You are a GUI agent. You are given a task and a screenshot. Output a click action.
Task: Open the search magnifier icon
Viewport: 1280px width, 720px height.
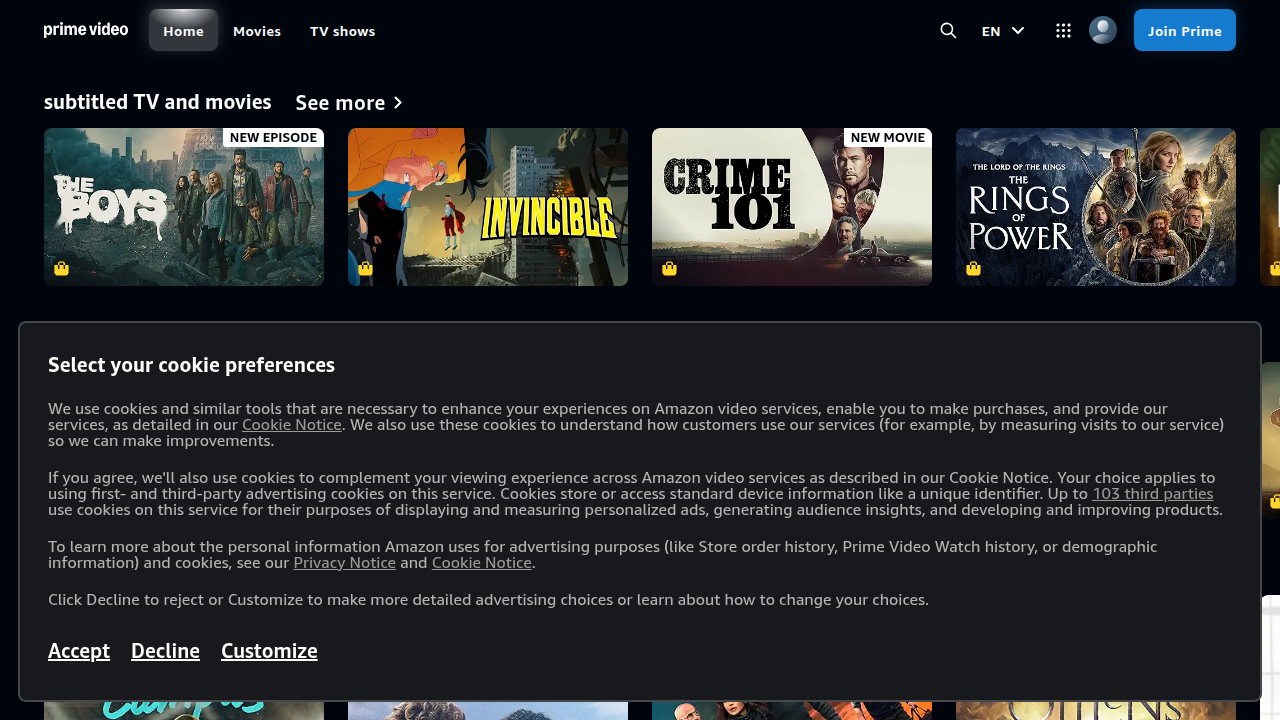(x=948, y=31)
